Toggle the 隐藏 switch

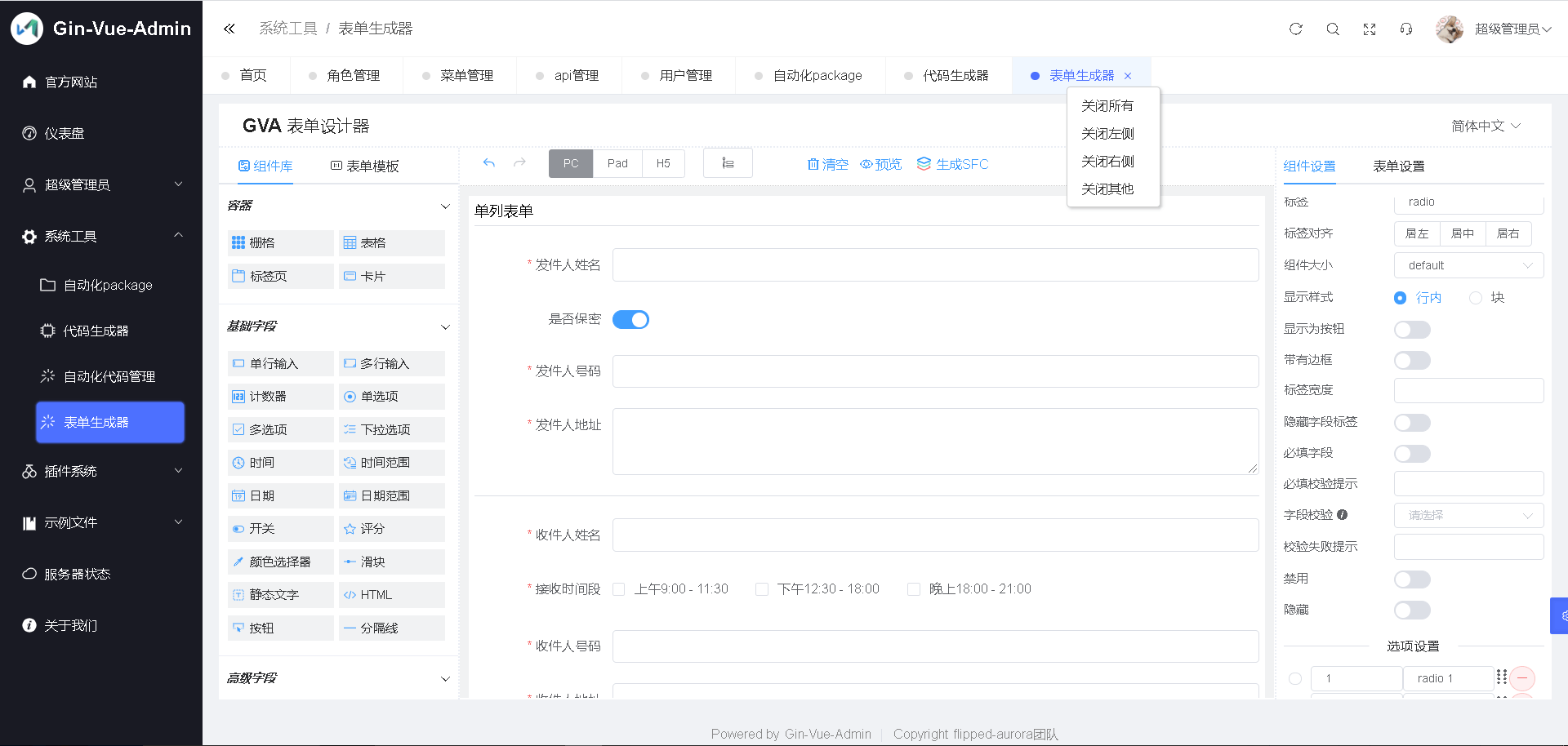(x=1412, y=610)
